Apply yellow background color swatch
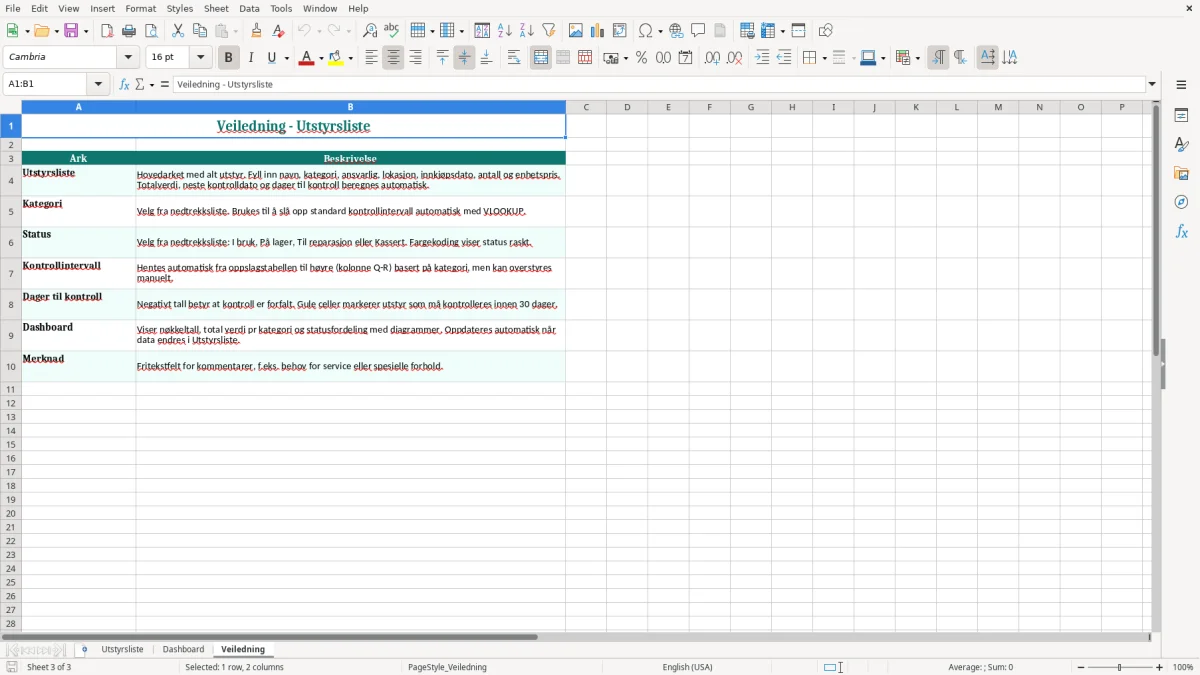This screenshot has height=675, width=1200. click(x=336, y=58)
